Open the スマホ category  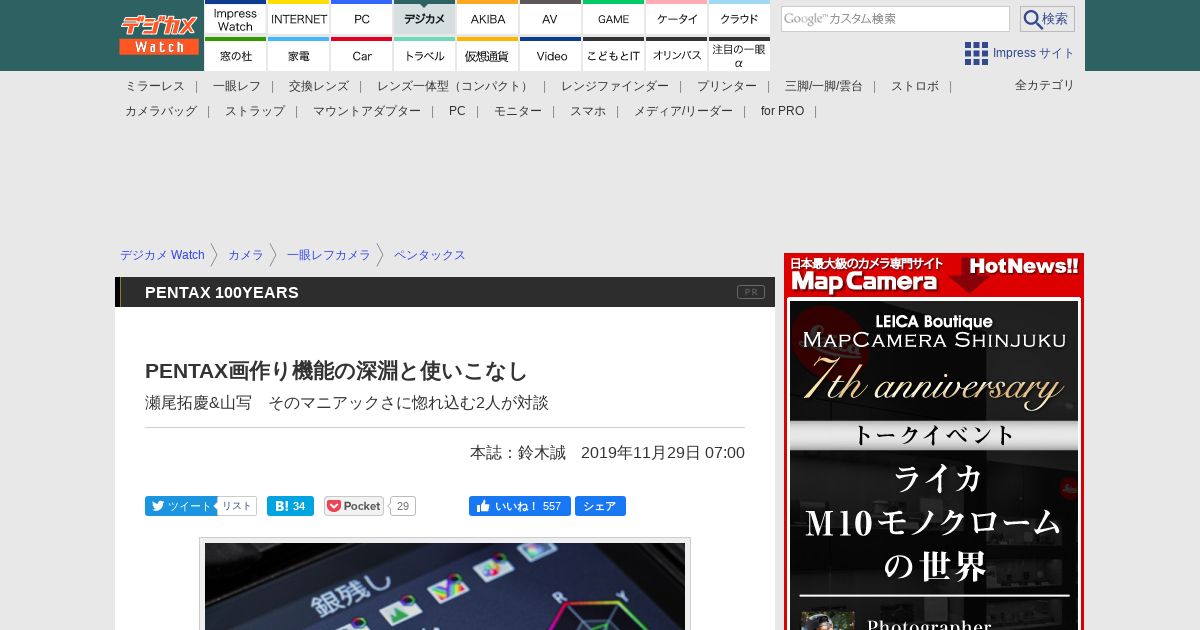[588, 111]
